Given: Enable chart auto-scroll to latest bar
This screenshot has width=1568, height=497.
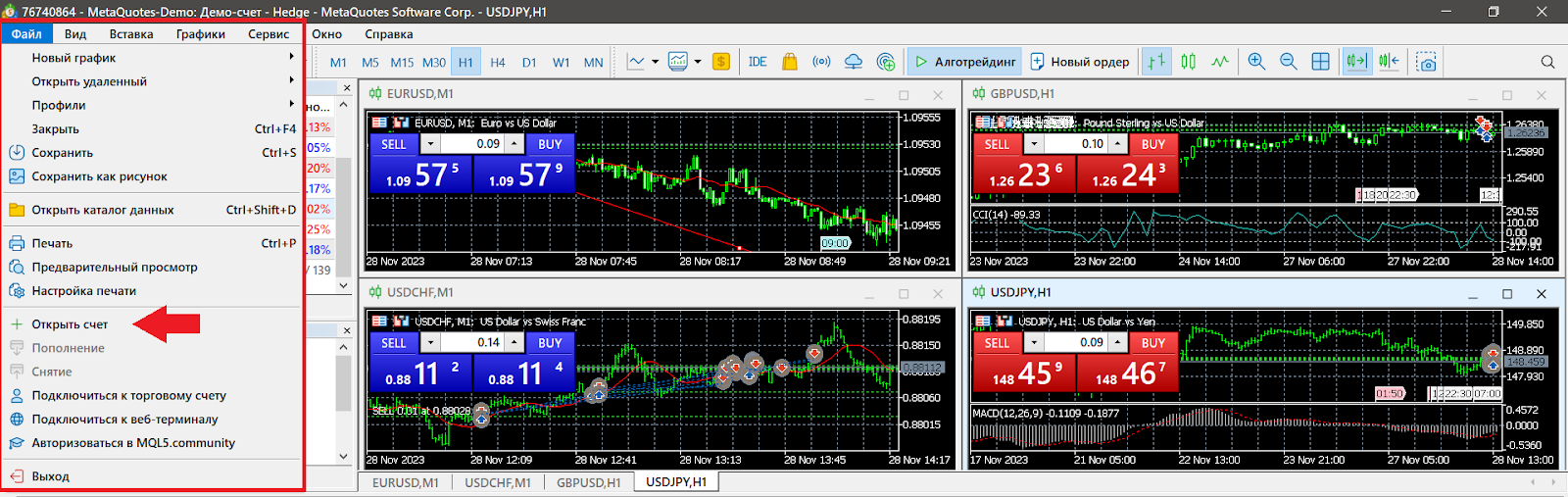Looking at the screenshot, I should tap(1356, 62).
